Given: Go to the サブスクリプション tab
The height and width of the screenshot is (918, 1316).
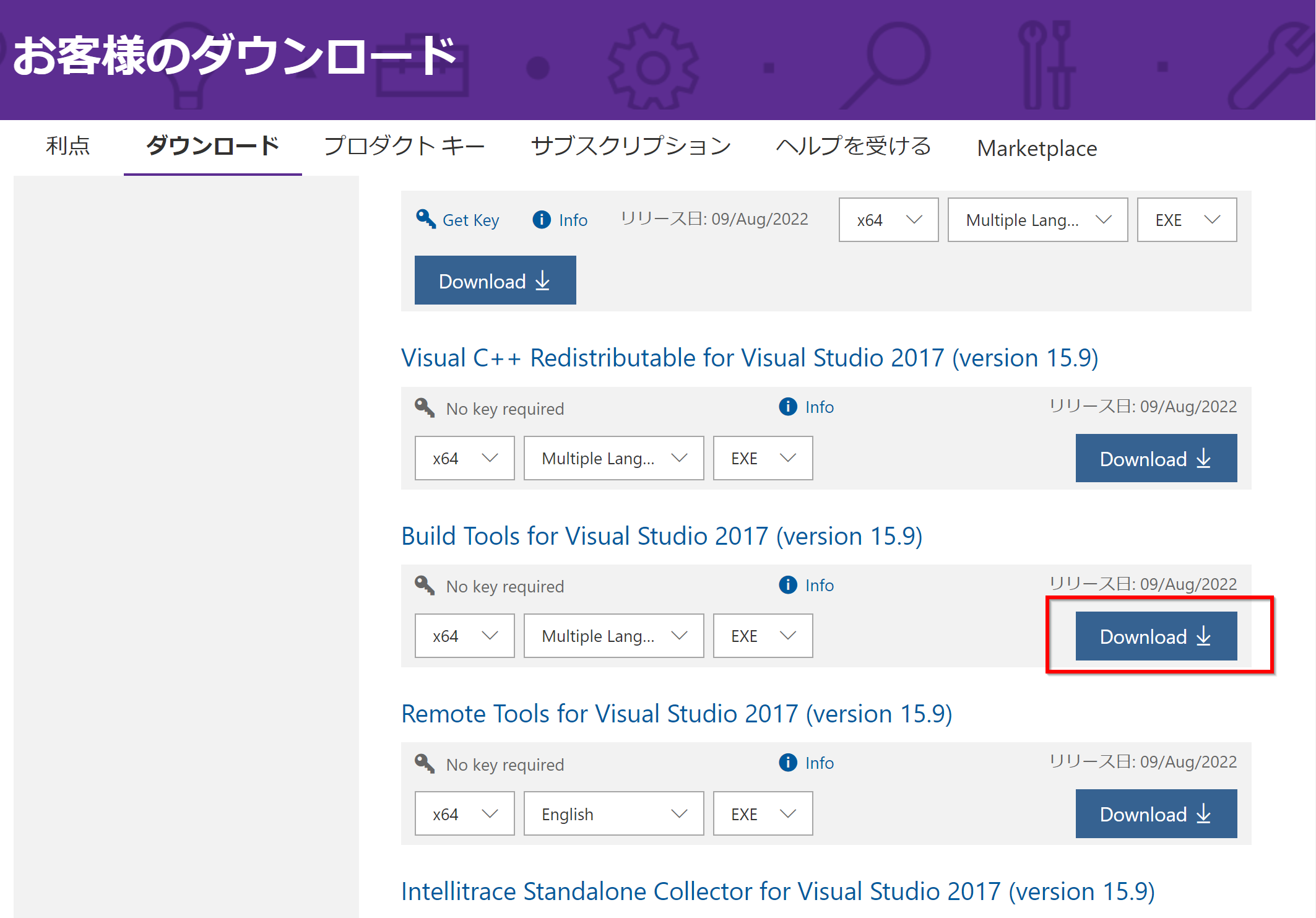Looking at the screenshot, I should [631, 146].
